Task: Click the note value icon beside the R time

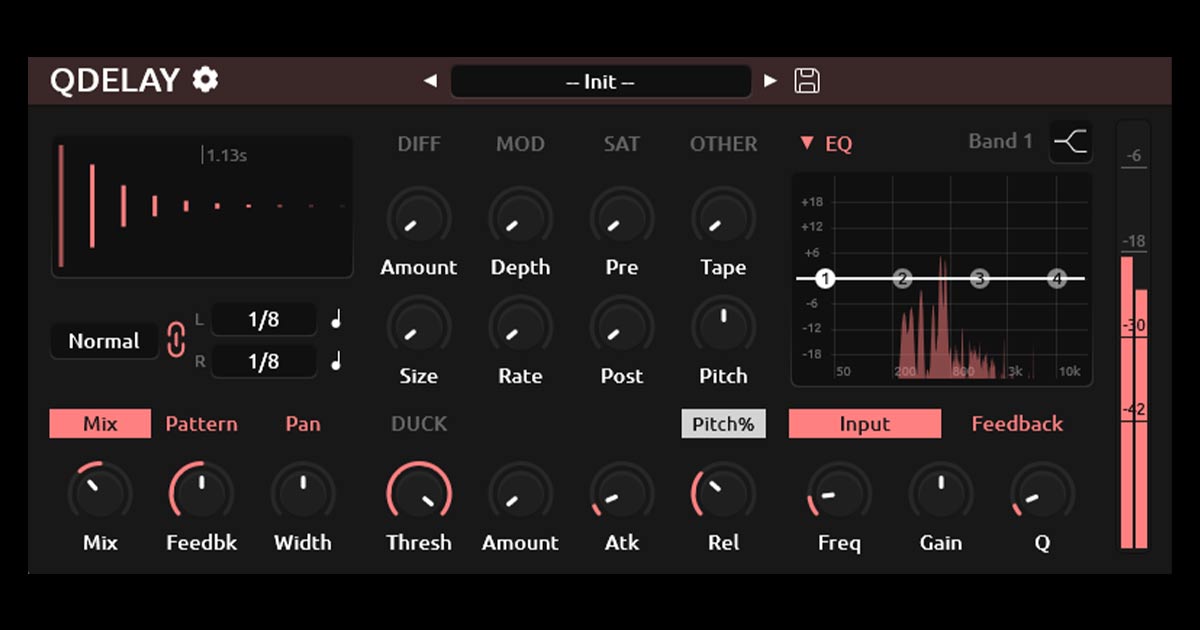Action: click(x=337, y=361)
